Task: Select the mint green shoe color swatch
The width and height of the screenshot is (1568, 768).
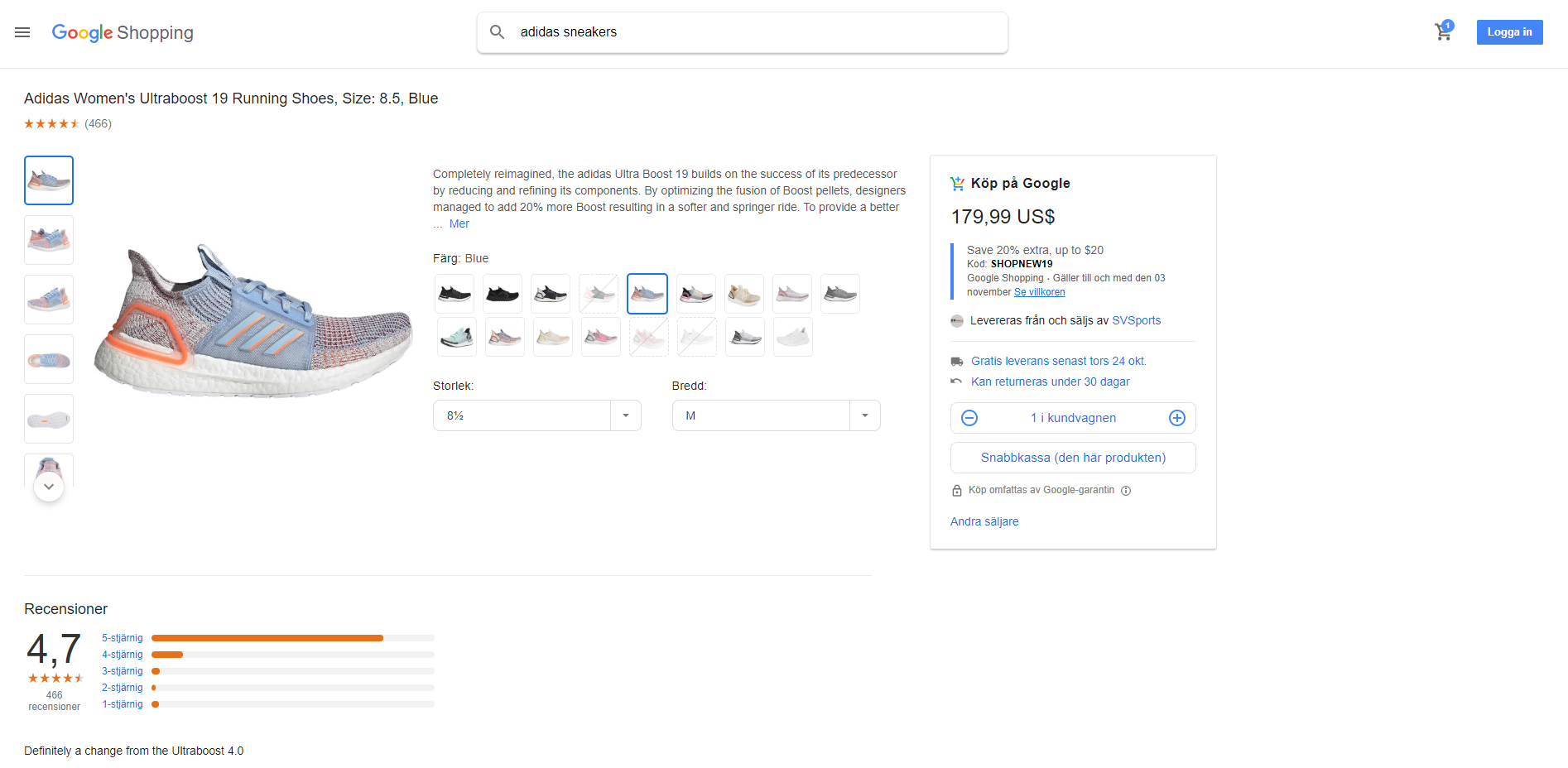Action: [x=457, y=337]
